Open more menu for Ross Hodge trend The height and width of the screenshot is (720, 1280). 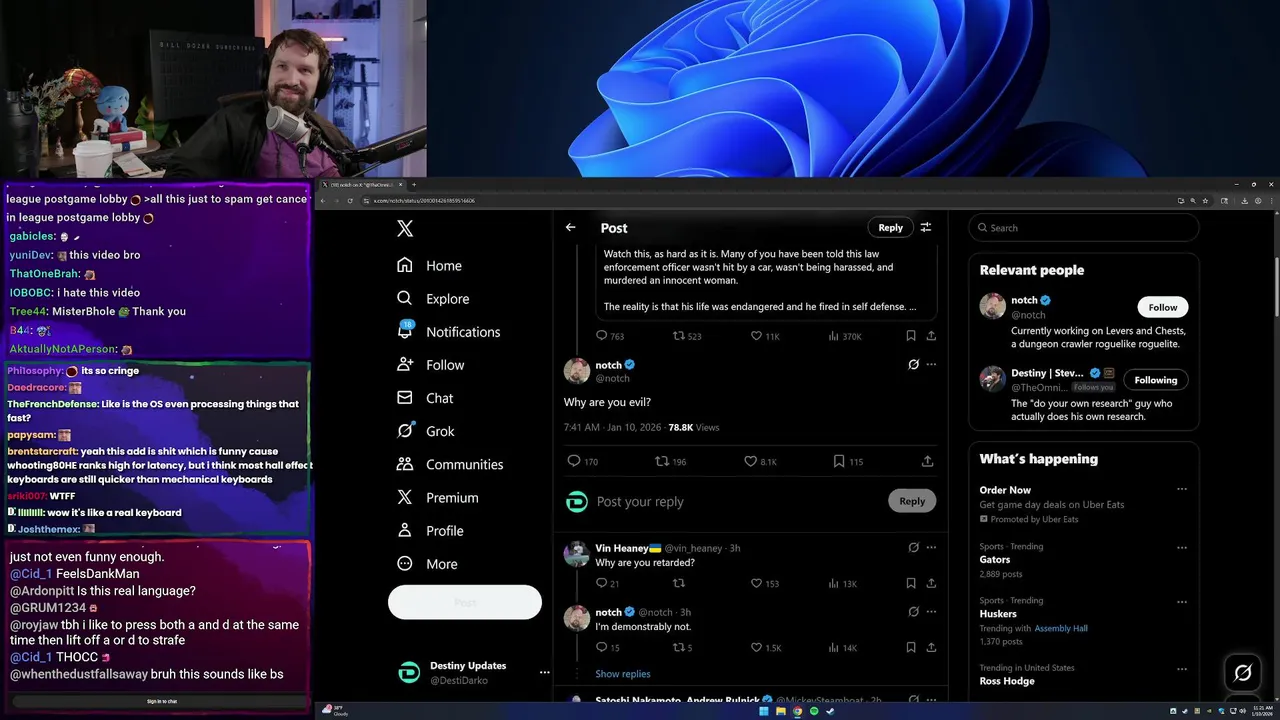pos(1181,669)
